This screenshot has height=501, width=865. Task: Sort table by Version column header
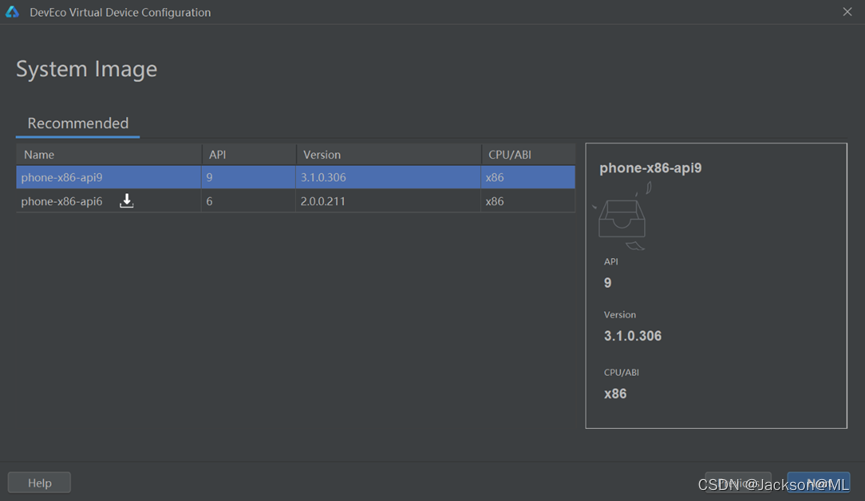388,154
